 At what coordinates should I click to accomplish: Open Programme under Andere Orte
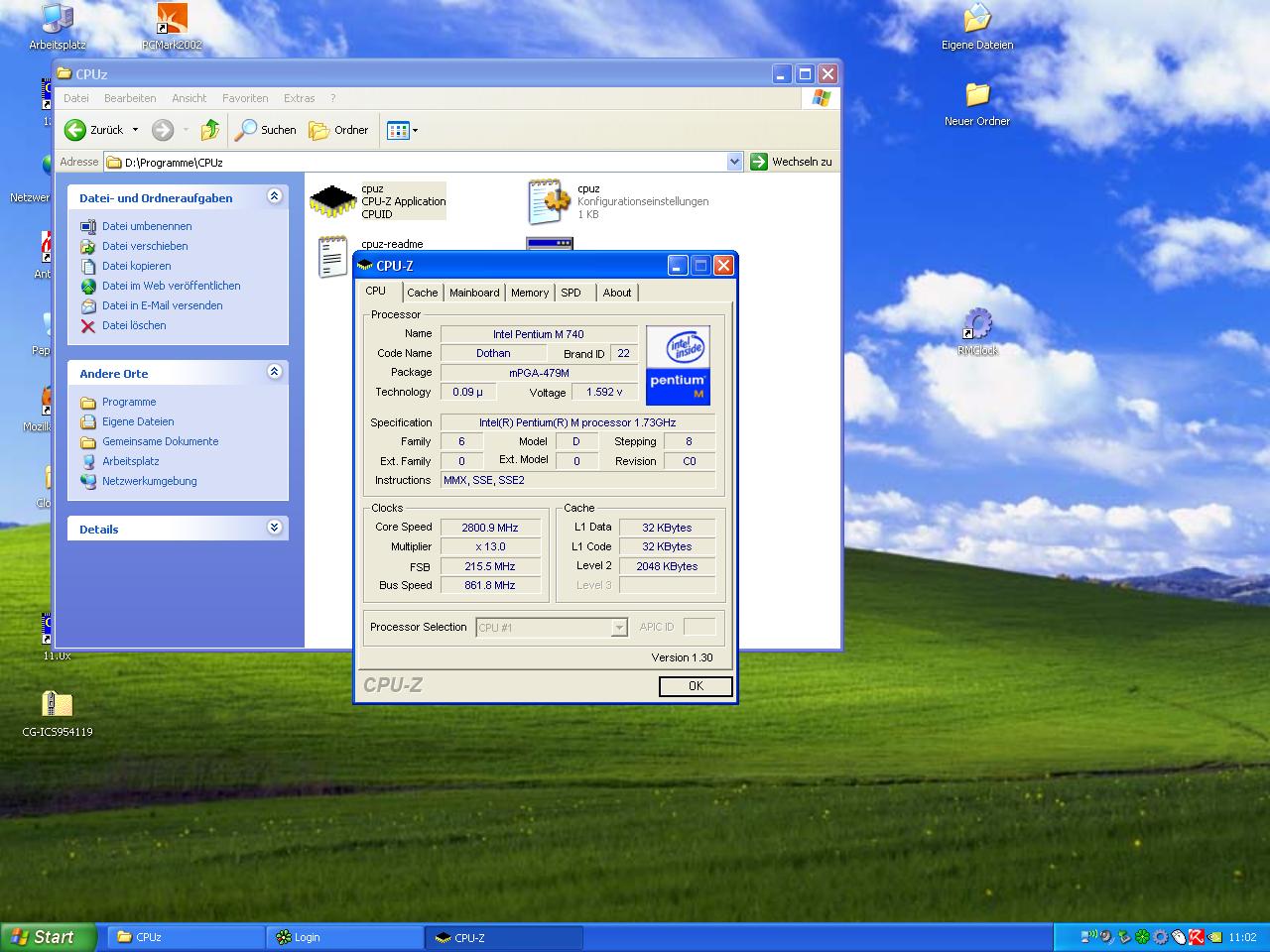[129, 402]
